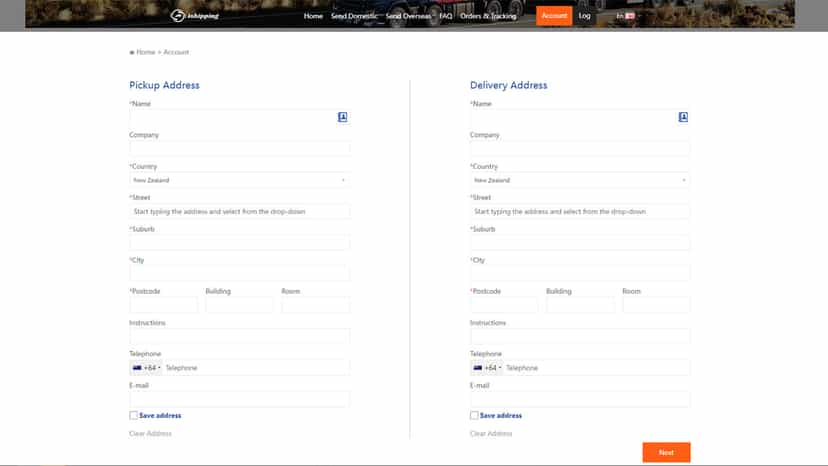Click Log link in header
Screen dimensions: 828x466
click(584, 16)
